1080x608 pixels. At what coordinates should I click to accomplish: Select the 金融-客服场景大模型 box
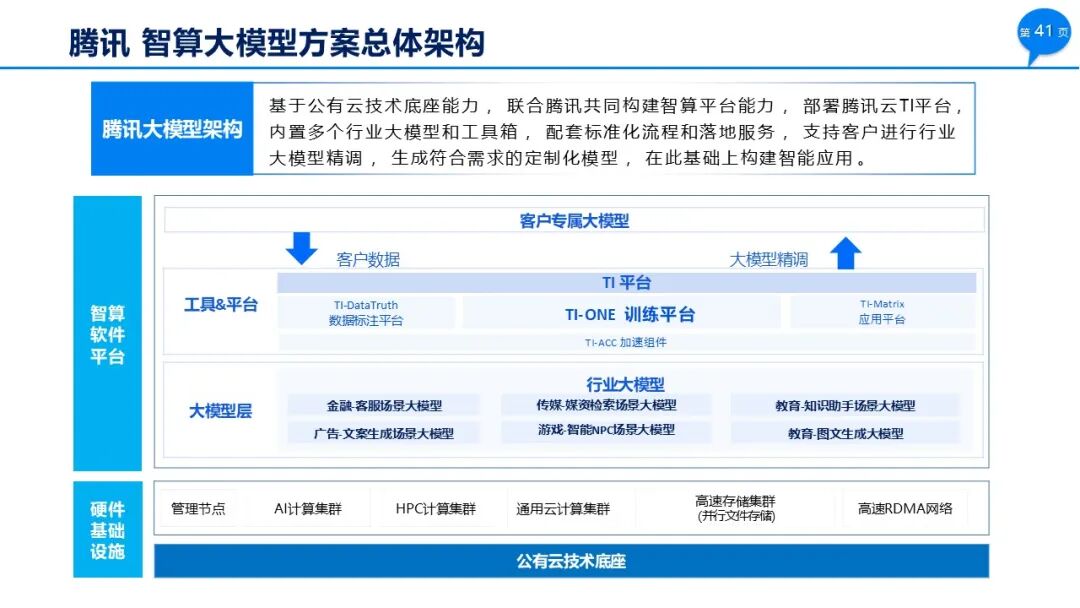click(384, 406)
